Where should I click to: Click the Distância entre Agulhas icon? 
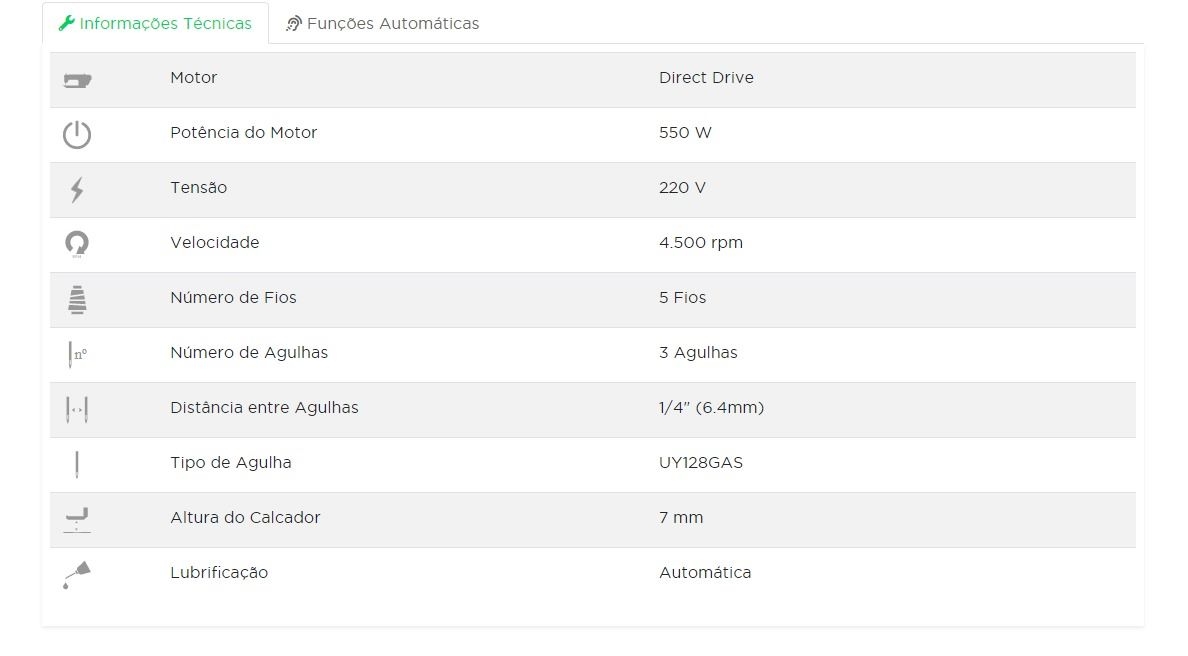77,409
